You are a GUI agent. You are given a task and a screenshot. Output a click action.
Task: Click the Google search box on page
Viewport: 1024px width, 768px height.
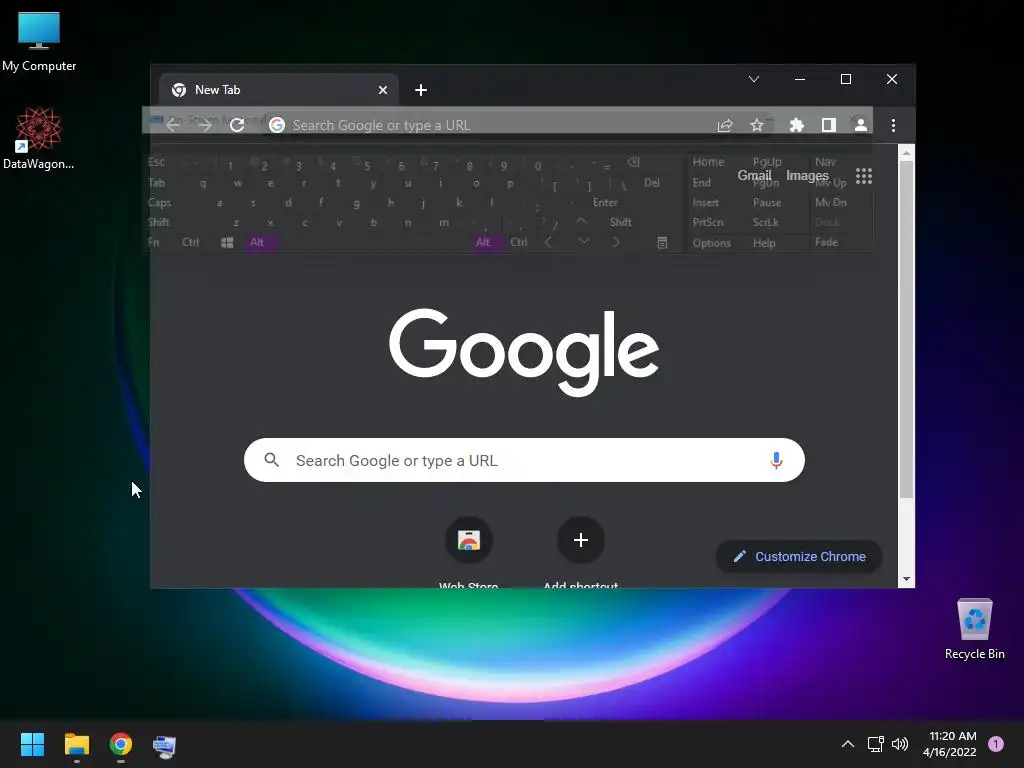(524, 460)
